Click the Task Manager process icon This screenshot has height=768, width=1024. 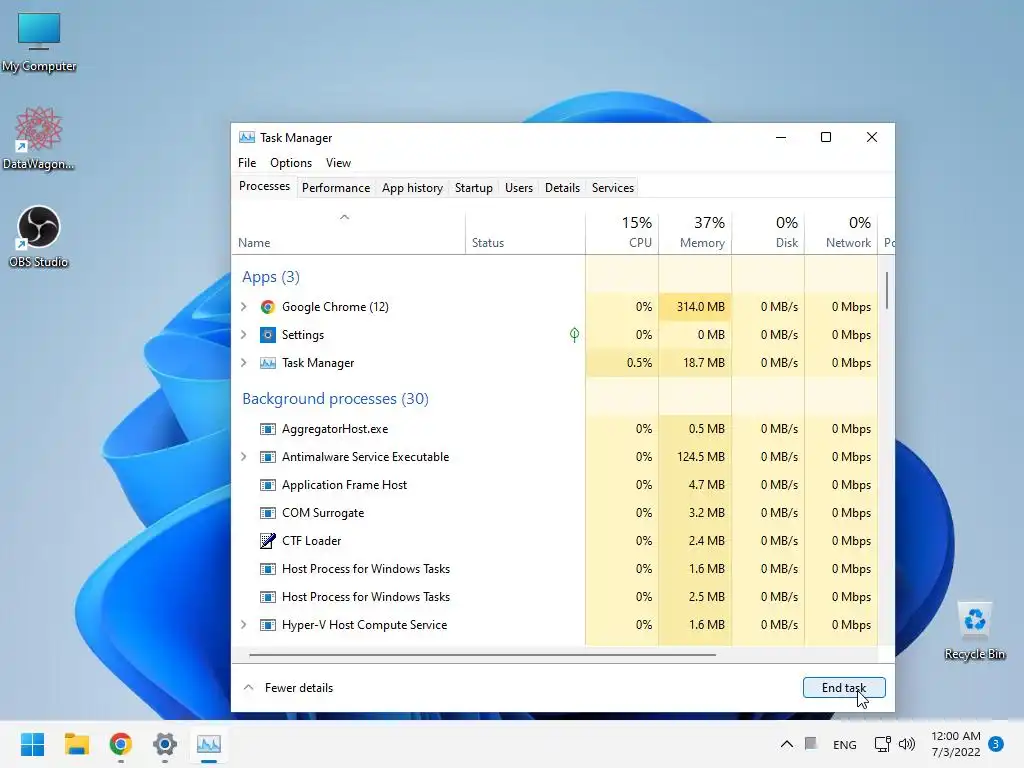[268, 363]
